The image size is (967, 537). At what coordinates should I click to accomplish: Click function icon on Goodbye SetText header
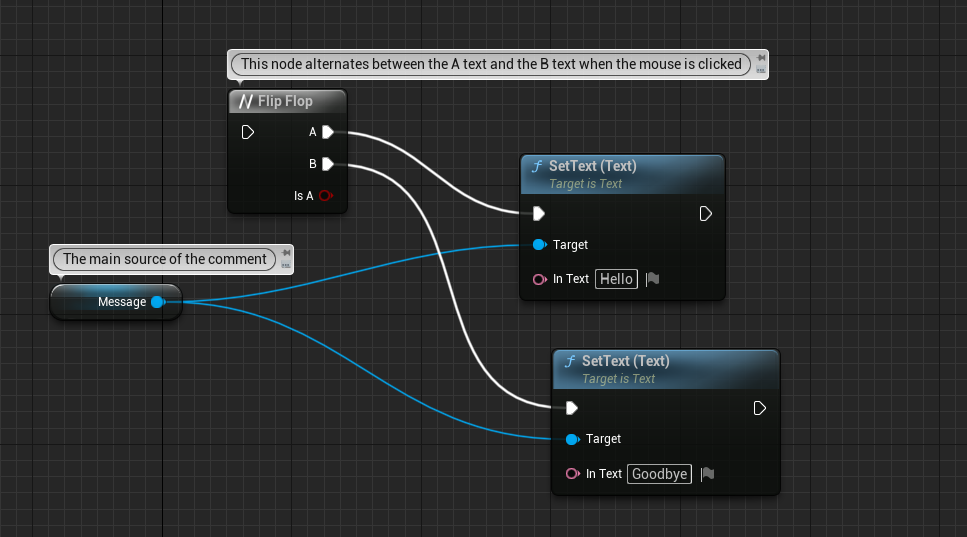pos(570,361)
